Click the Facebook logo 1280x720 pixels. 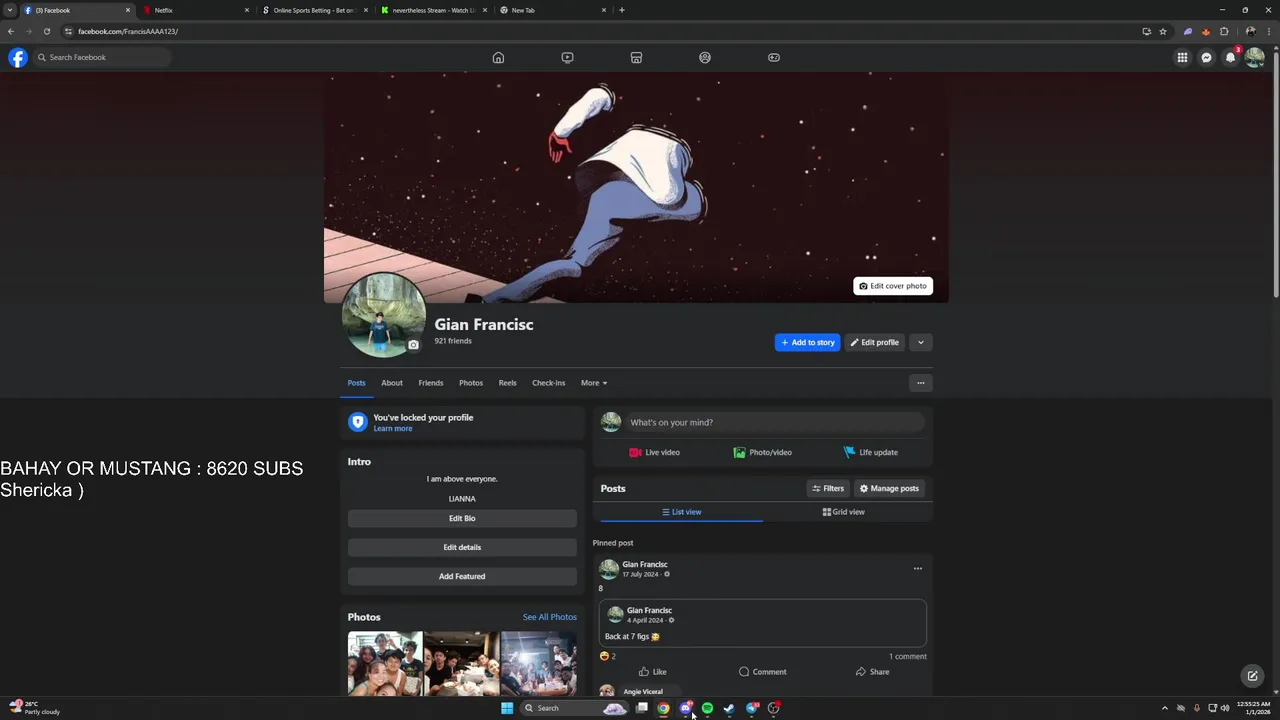pos(18,57)
